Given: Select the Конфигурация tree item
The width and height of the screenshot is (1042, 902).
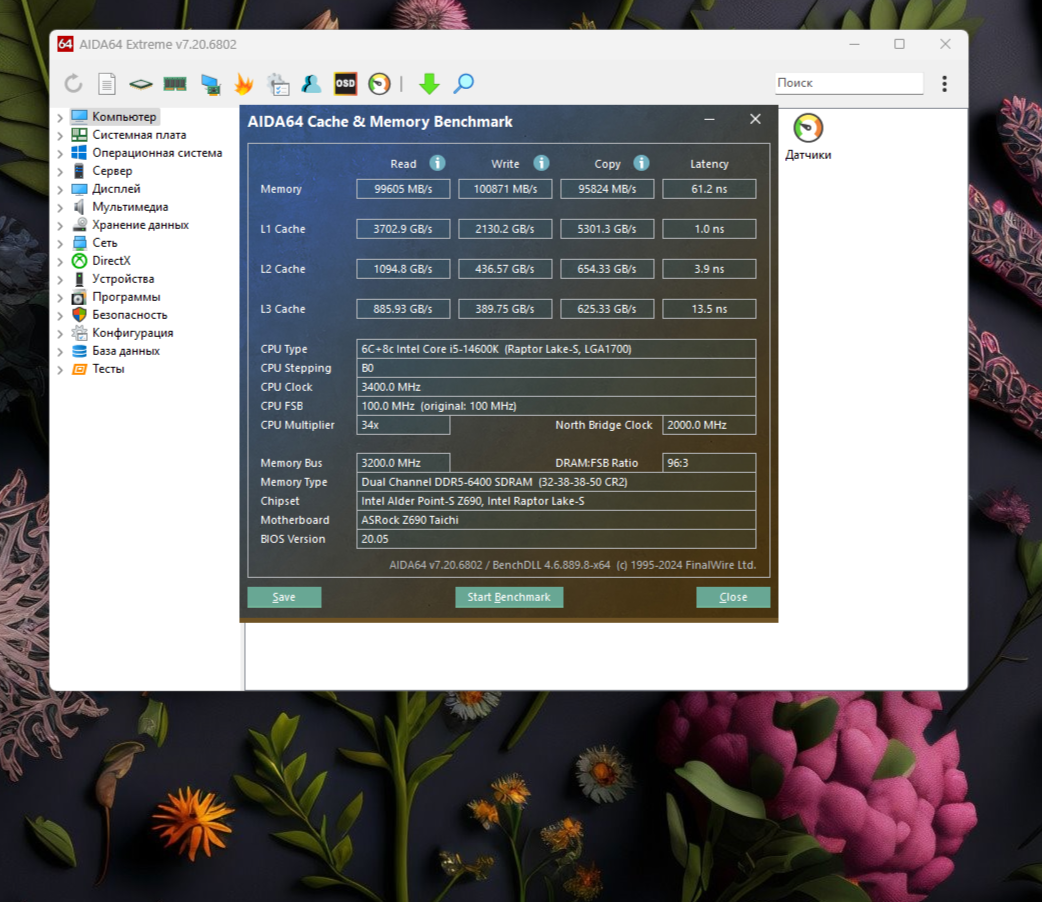Looking at the screenshot, I should click(x=133, y=332).
